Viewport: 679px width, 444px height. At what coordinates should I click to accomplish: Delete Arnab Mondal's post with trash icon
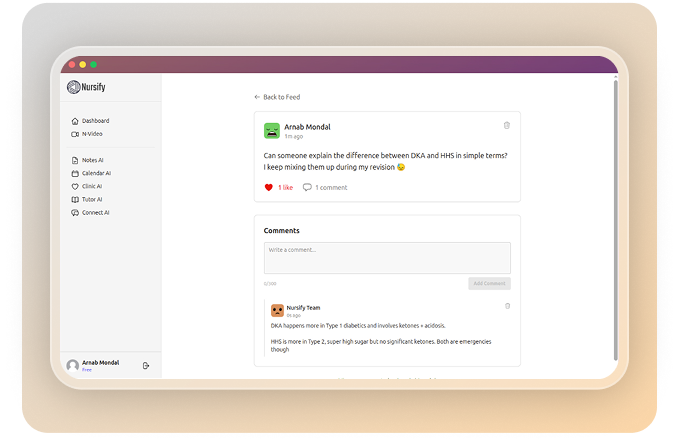(x=506, y=125)
